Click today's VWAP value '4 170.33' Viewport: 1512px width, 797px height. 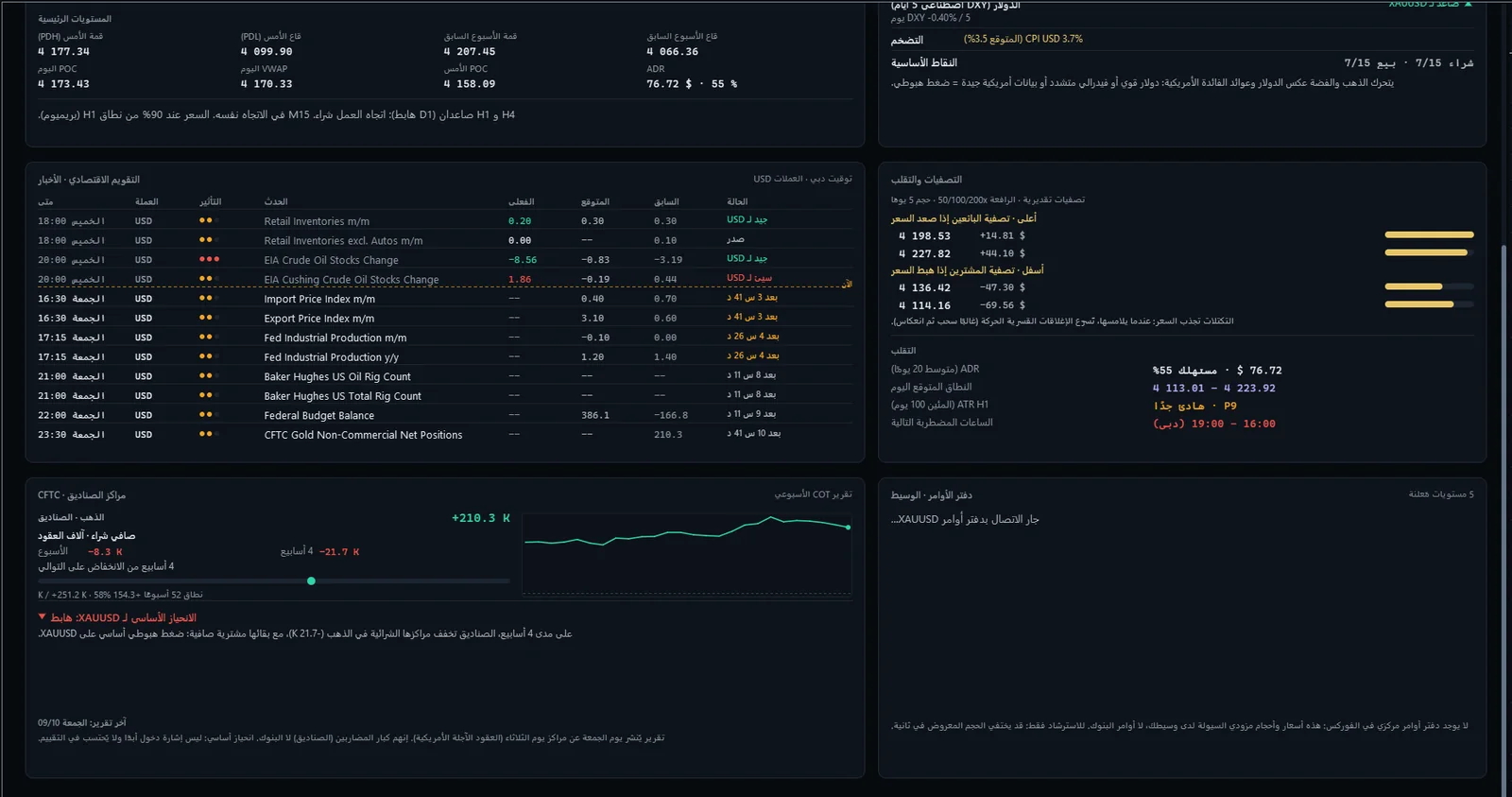(x=266, y=84)
